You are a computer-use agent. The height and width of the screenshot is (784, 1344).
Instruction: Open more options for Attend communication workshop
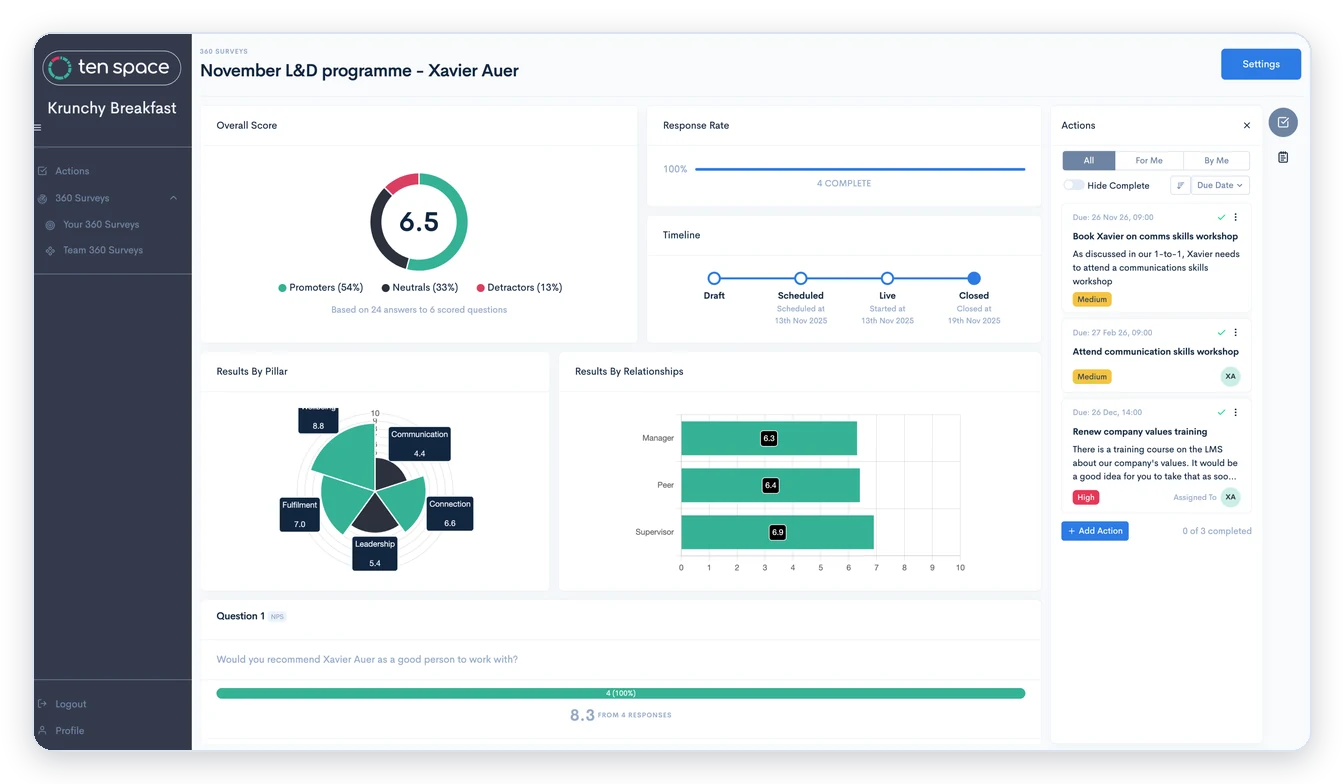click(x=1235, y=332)
